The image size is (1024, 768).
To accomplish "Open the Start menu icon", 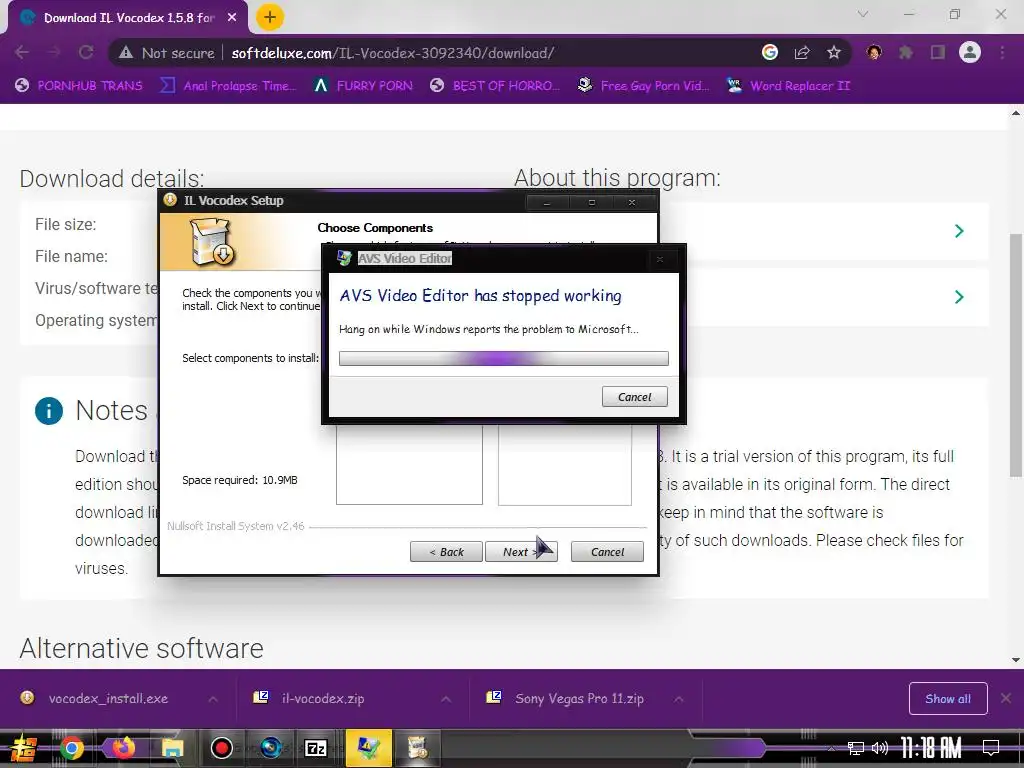I will 24,748.
